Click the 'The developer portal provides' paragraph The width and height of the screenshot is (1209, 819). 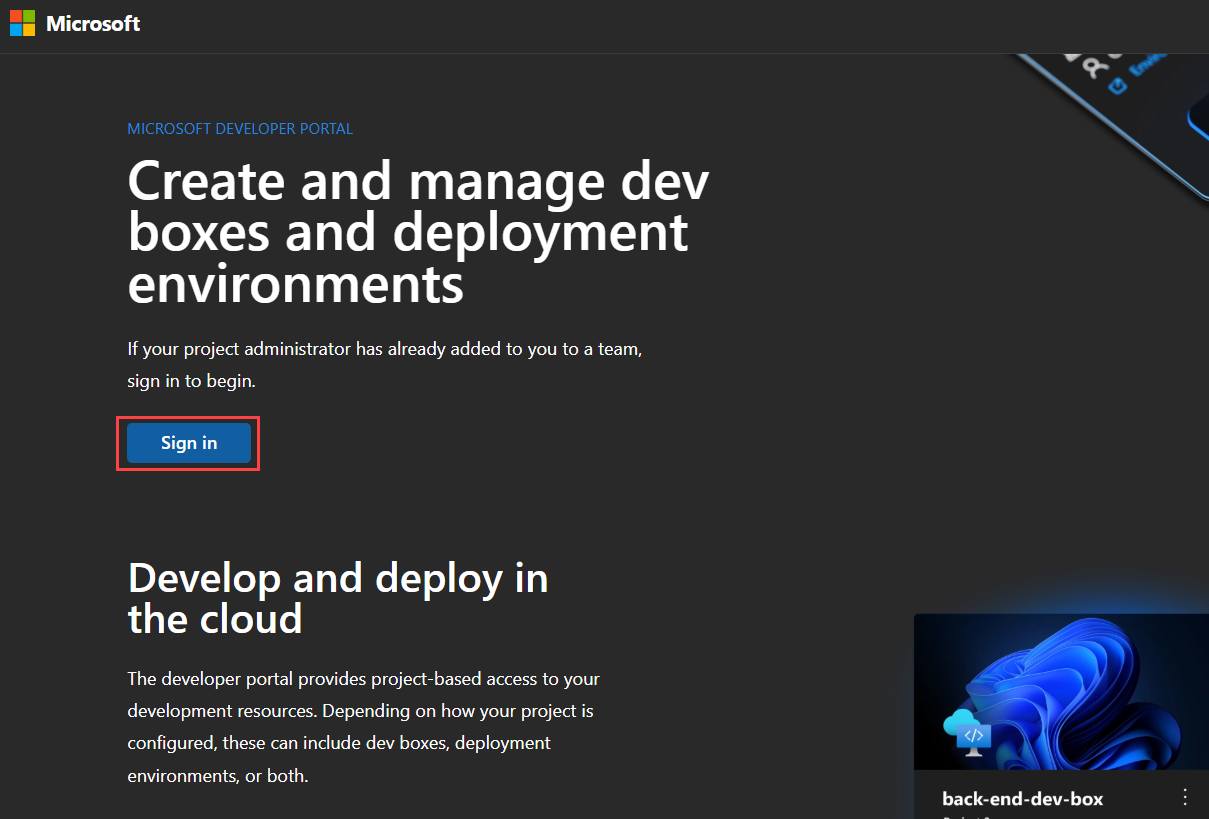(364, 727)
